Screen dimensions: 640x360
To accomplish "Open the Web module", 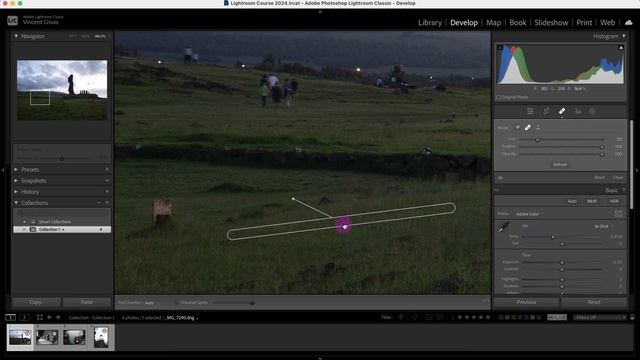I will [x=607, y=22].
